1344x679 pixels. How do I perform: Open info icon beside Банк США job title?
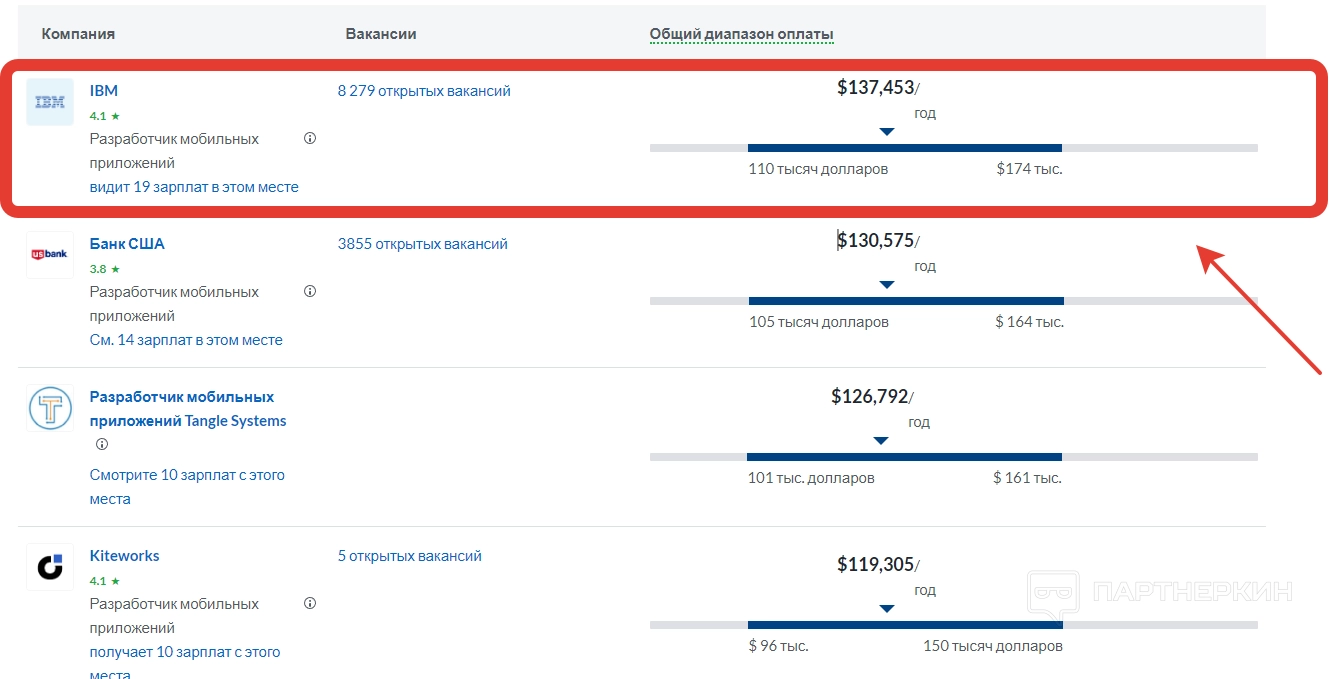point(310,292)
